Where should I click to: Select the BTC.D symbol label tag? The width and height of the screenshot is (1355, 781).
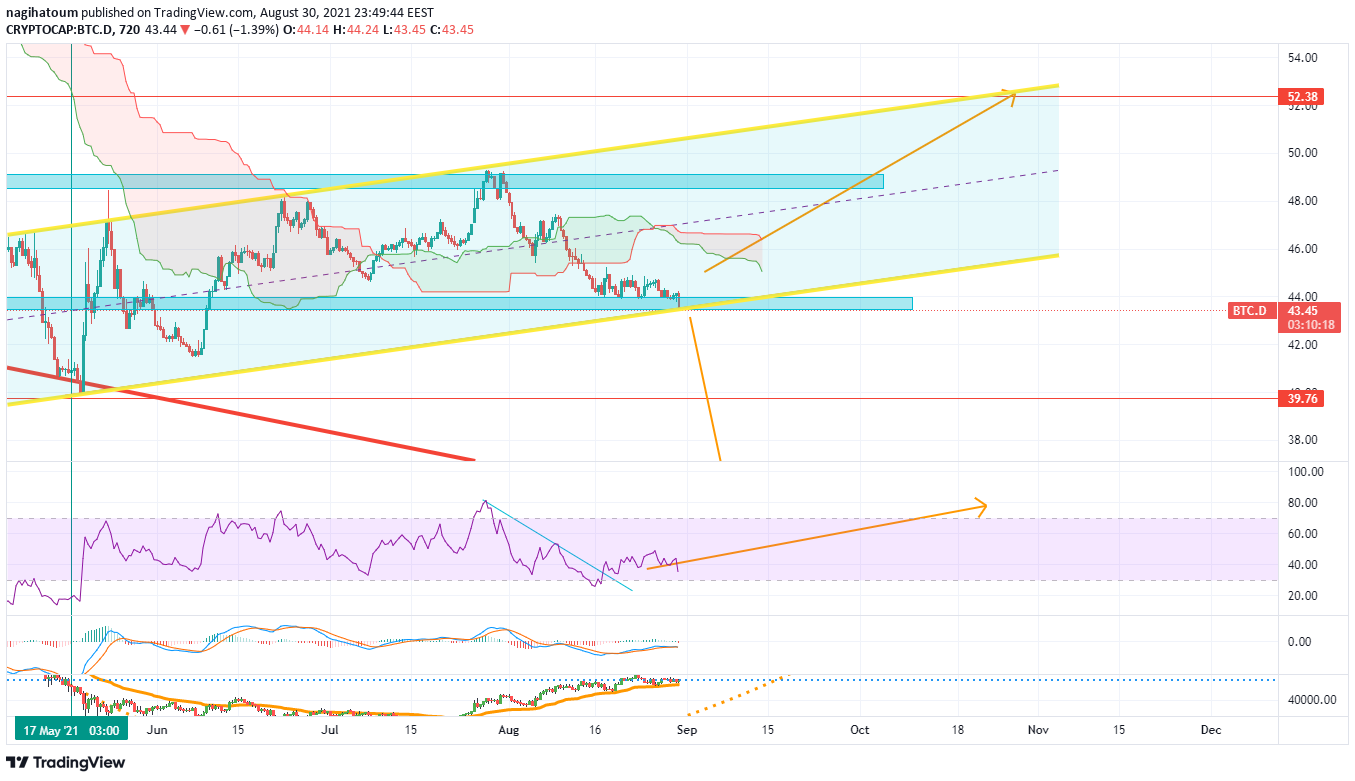pyautogui.click(x=1249, y=311)
